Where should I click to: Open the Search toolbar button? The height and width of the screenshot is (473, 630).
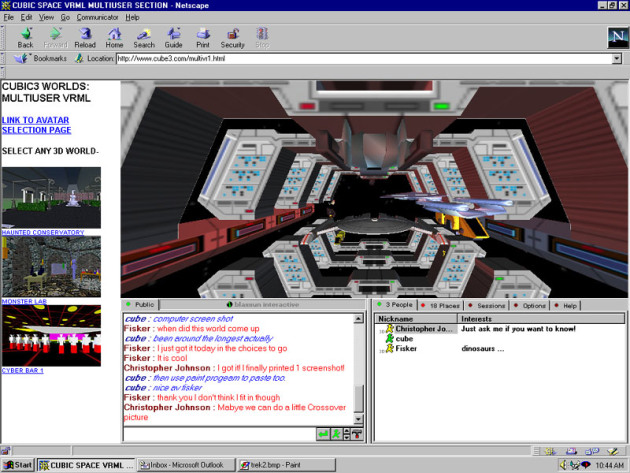144,38
